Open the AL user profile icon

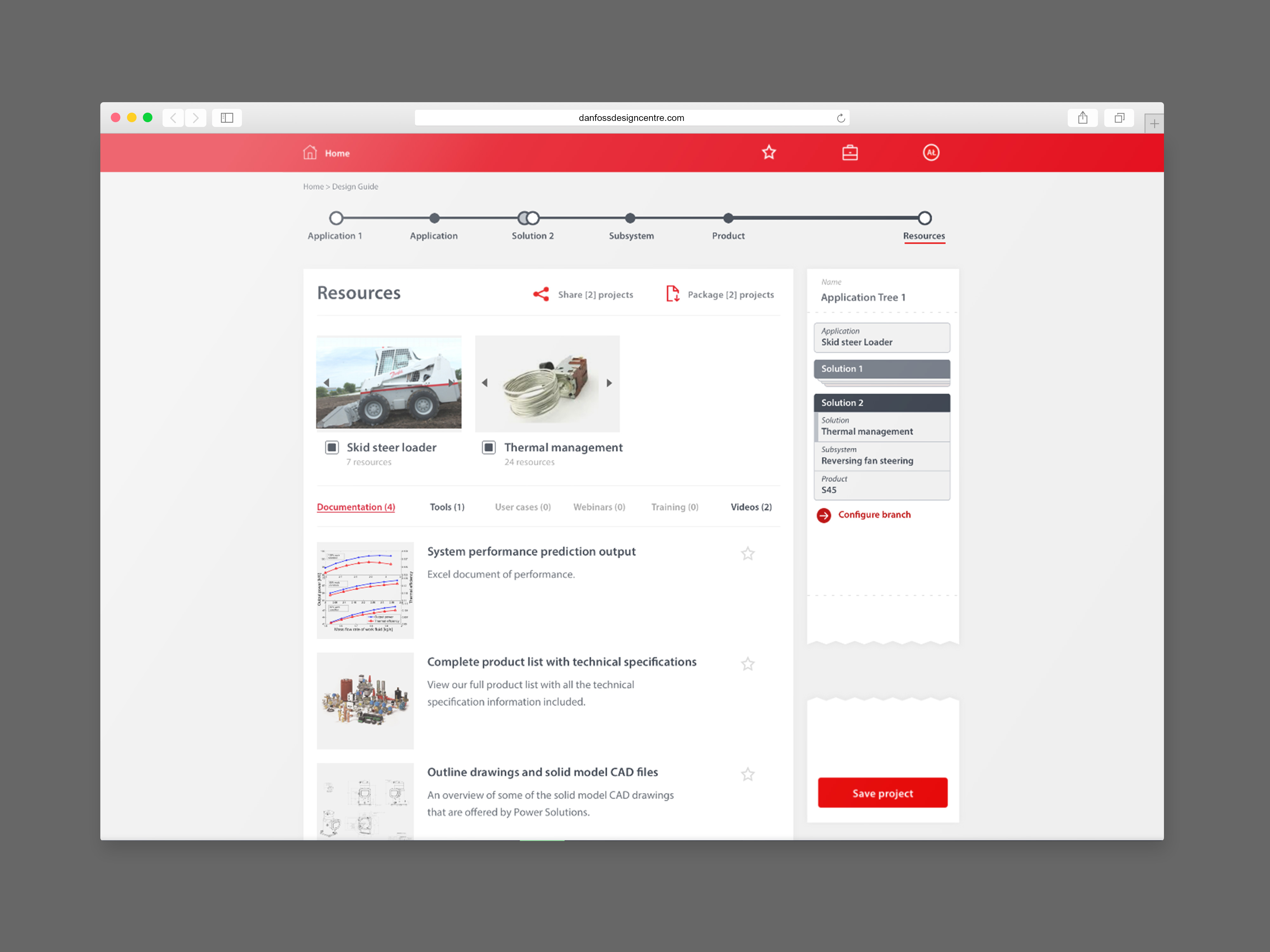931,153
